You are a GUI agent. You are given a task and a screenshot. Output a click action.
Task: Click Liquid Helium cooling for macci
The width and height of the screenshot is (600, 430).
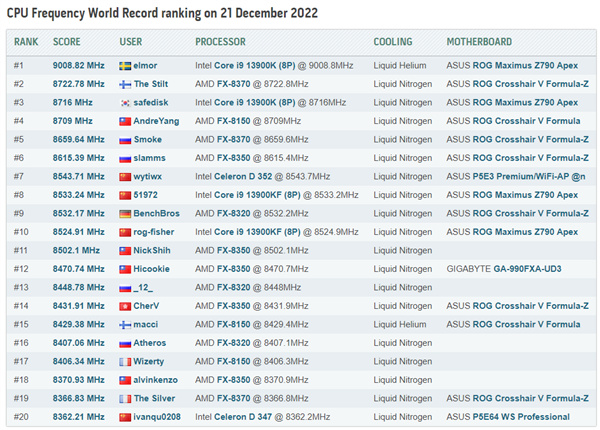[x=400, y=324]
